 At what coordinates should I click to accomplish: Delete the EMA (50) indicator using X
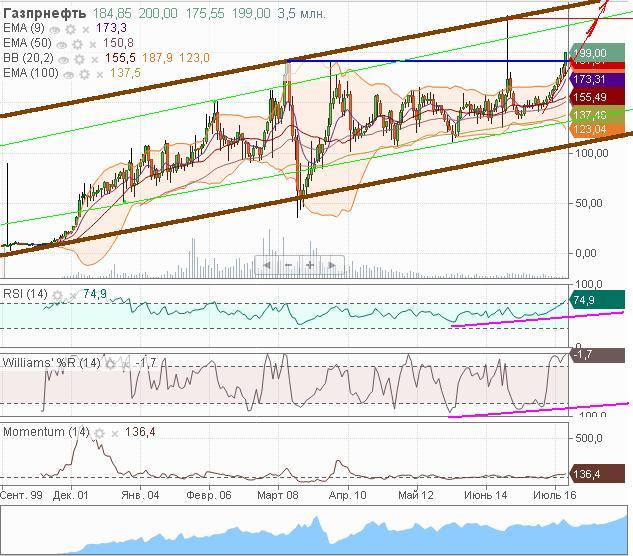93,45
